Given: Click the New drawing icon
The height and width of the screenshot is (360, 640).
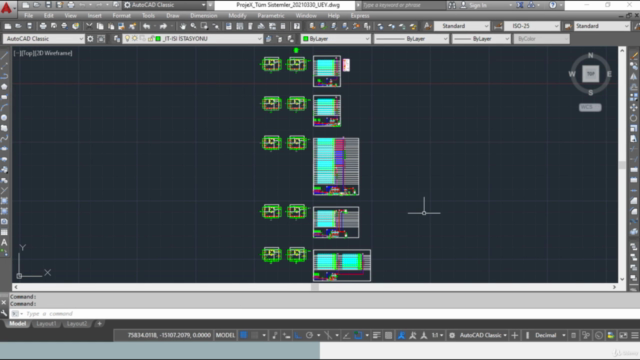Looking at the screenshot, I should [8, 26].
